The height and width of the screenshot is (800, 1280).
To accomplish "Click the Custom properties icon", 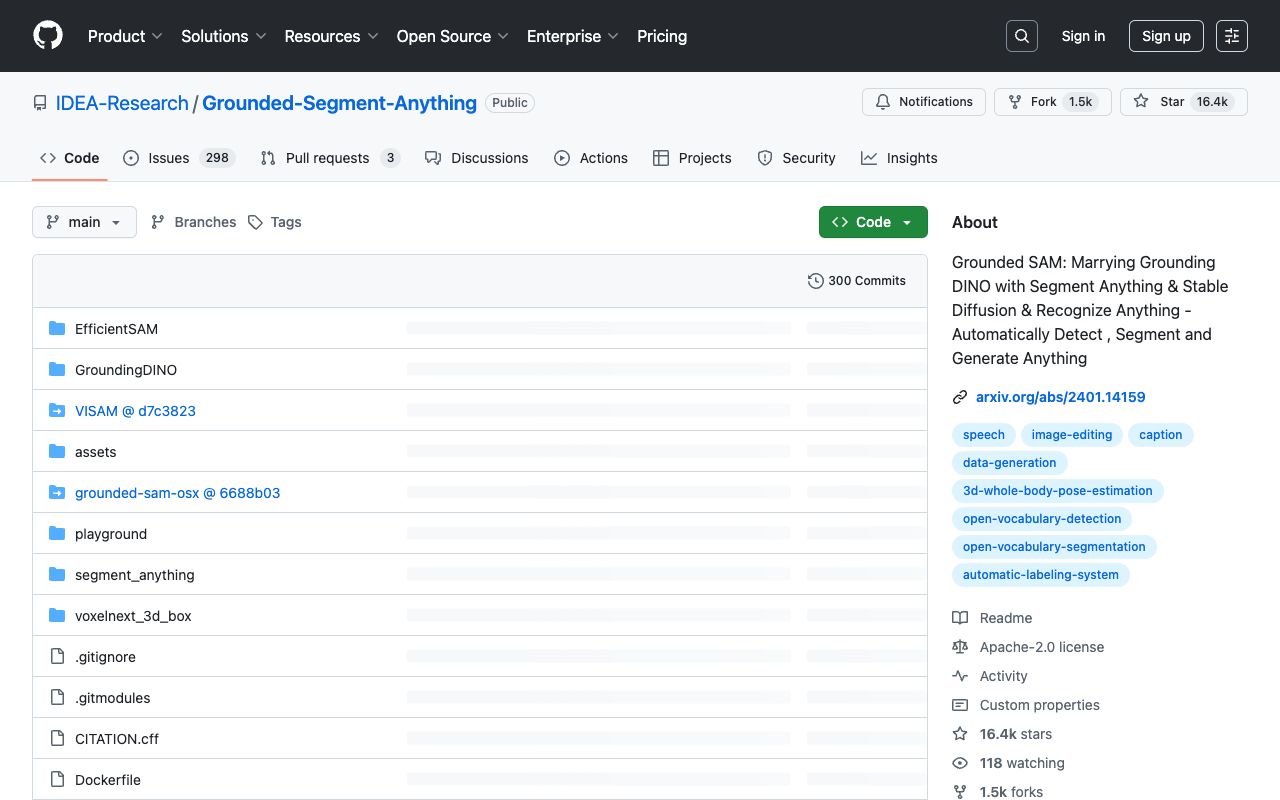I will pyautogui.click(x=960, y=705).
